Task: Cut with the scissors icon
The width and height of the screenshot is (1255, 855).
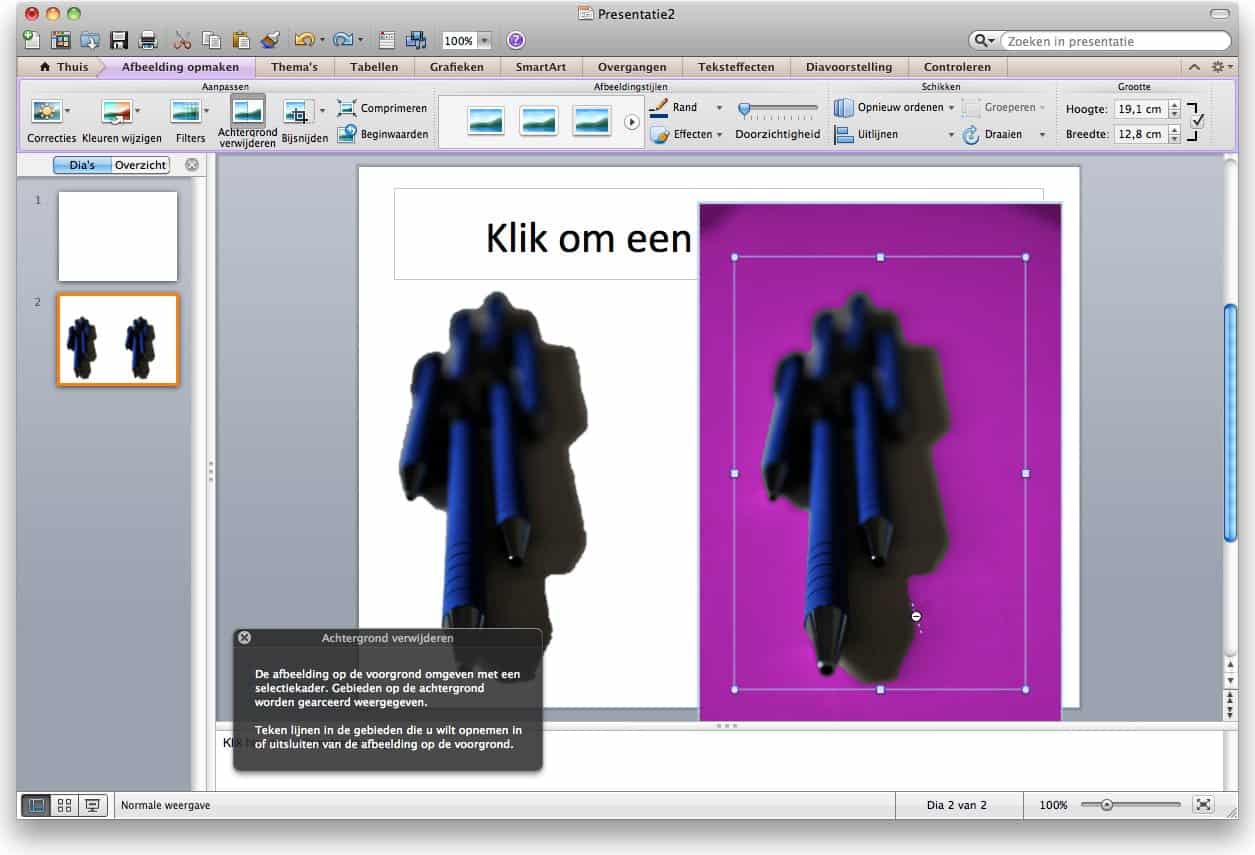Action: 182,40
